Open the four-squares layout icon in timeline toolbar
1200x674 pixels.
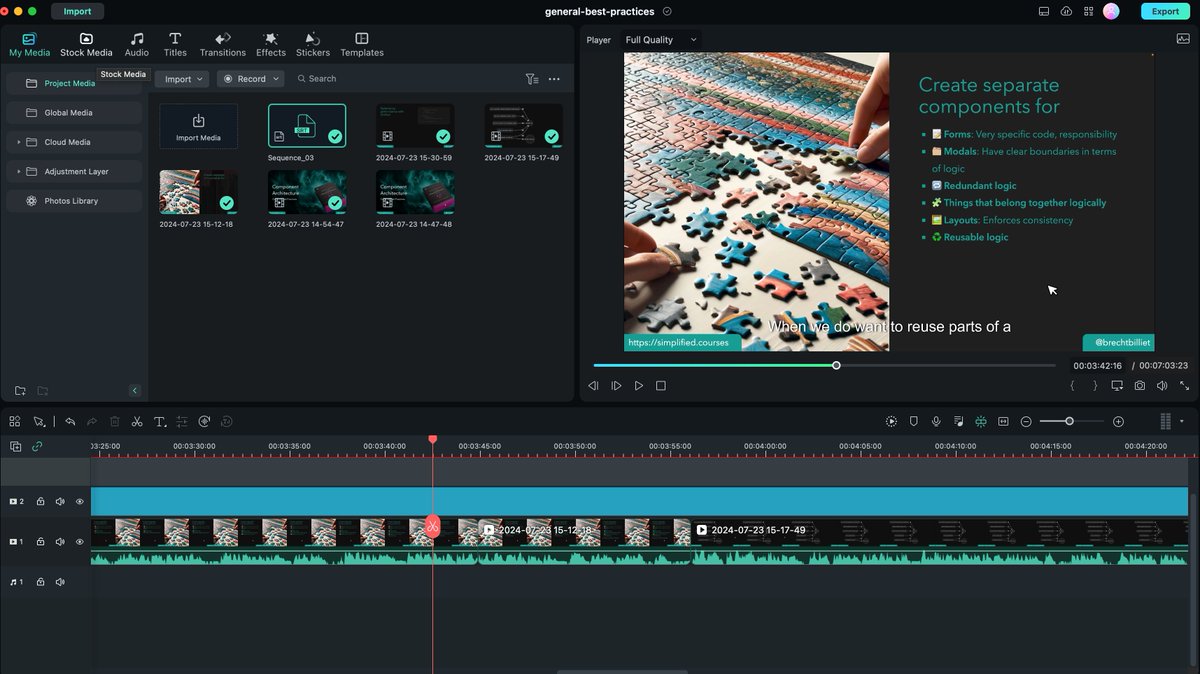click(x=15, y=422)
